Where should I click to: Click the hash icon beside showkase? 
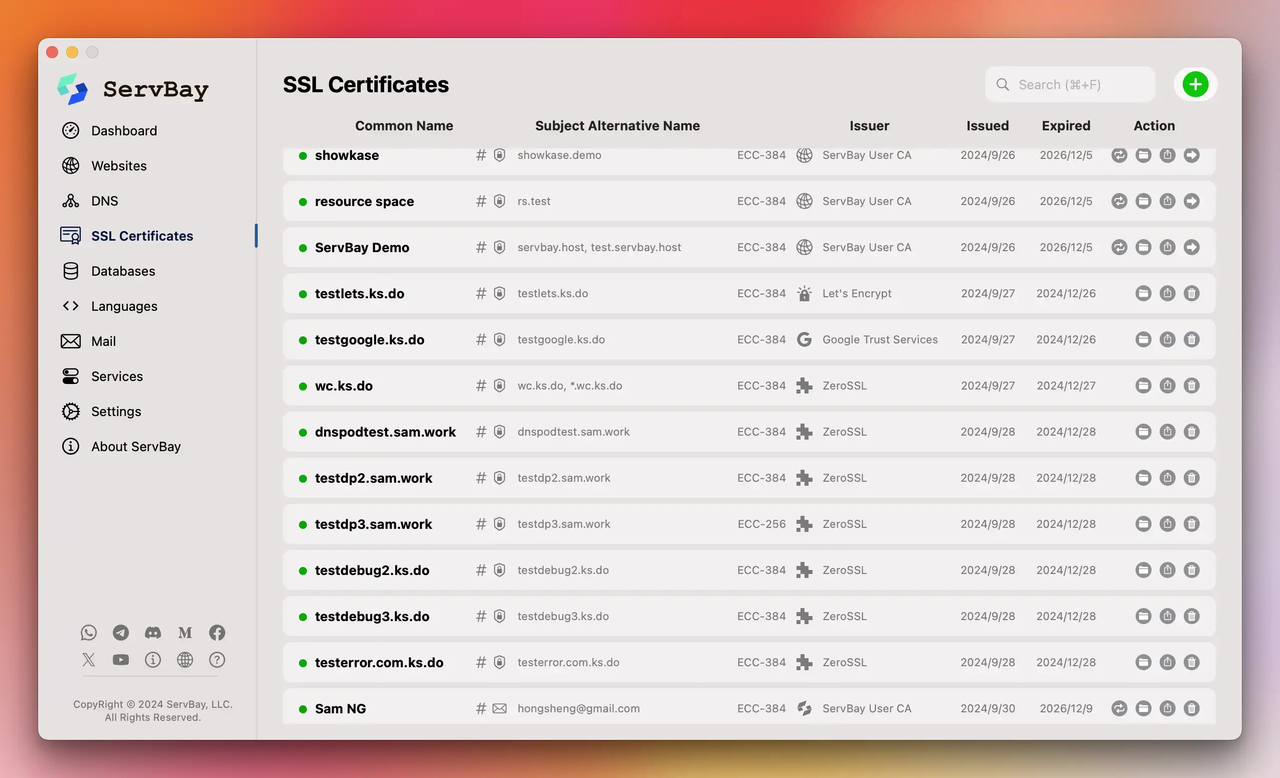480,155
